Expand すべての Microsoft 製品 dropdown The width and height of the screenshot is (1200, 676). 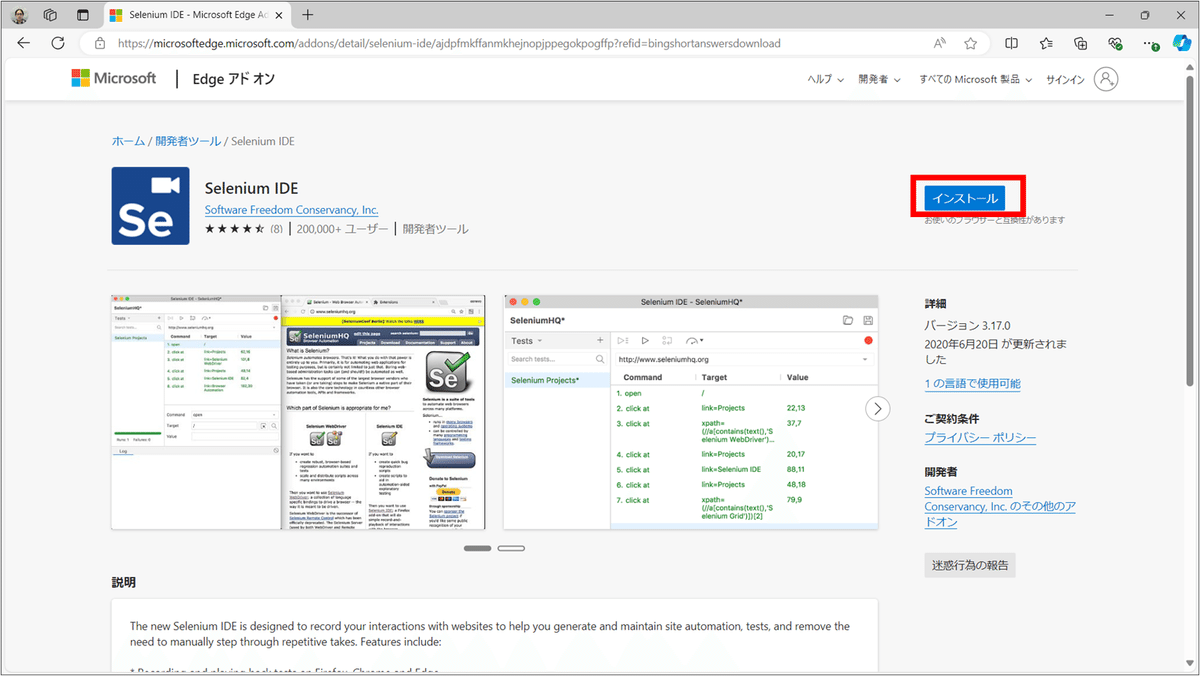click(975, 79)
